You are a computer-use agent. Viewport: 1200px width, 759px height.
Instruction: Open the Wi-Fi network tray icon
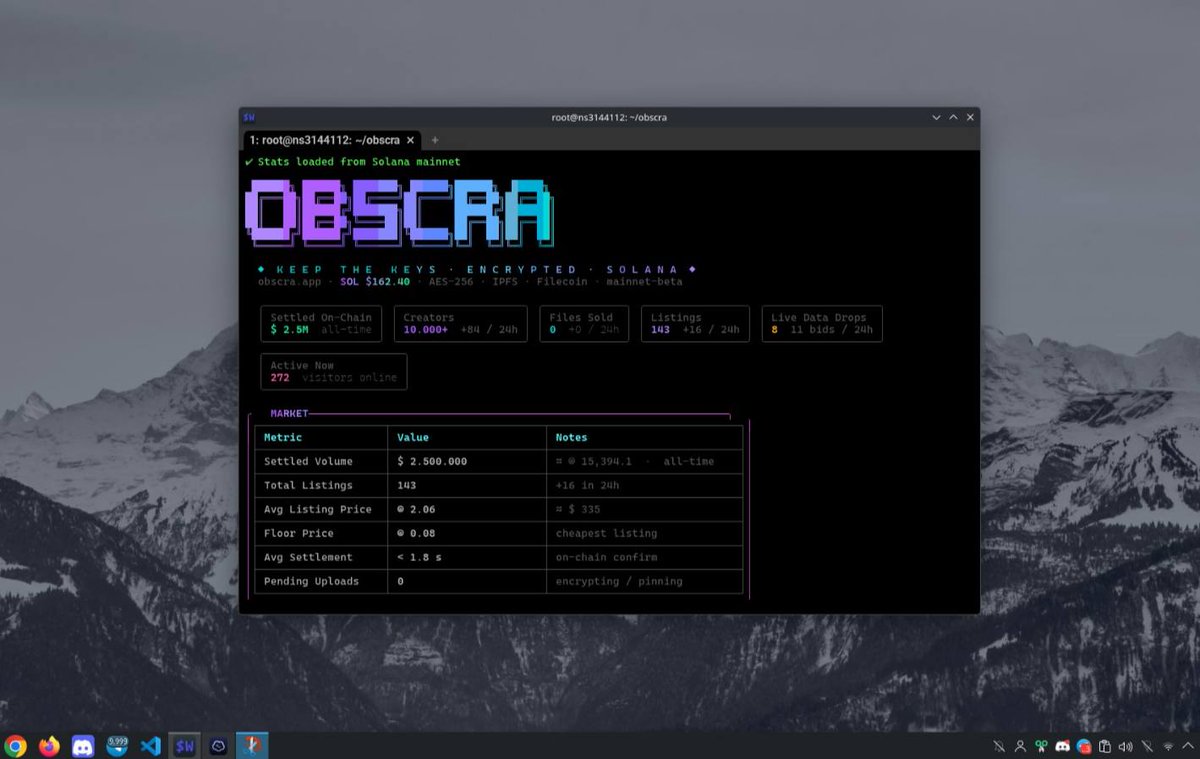click(x=1168, y=746)
